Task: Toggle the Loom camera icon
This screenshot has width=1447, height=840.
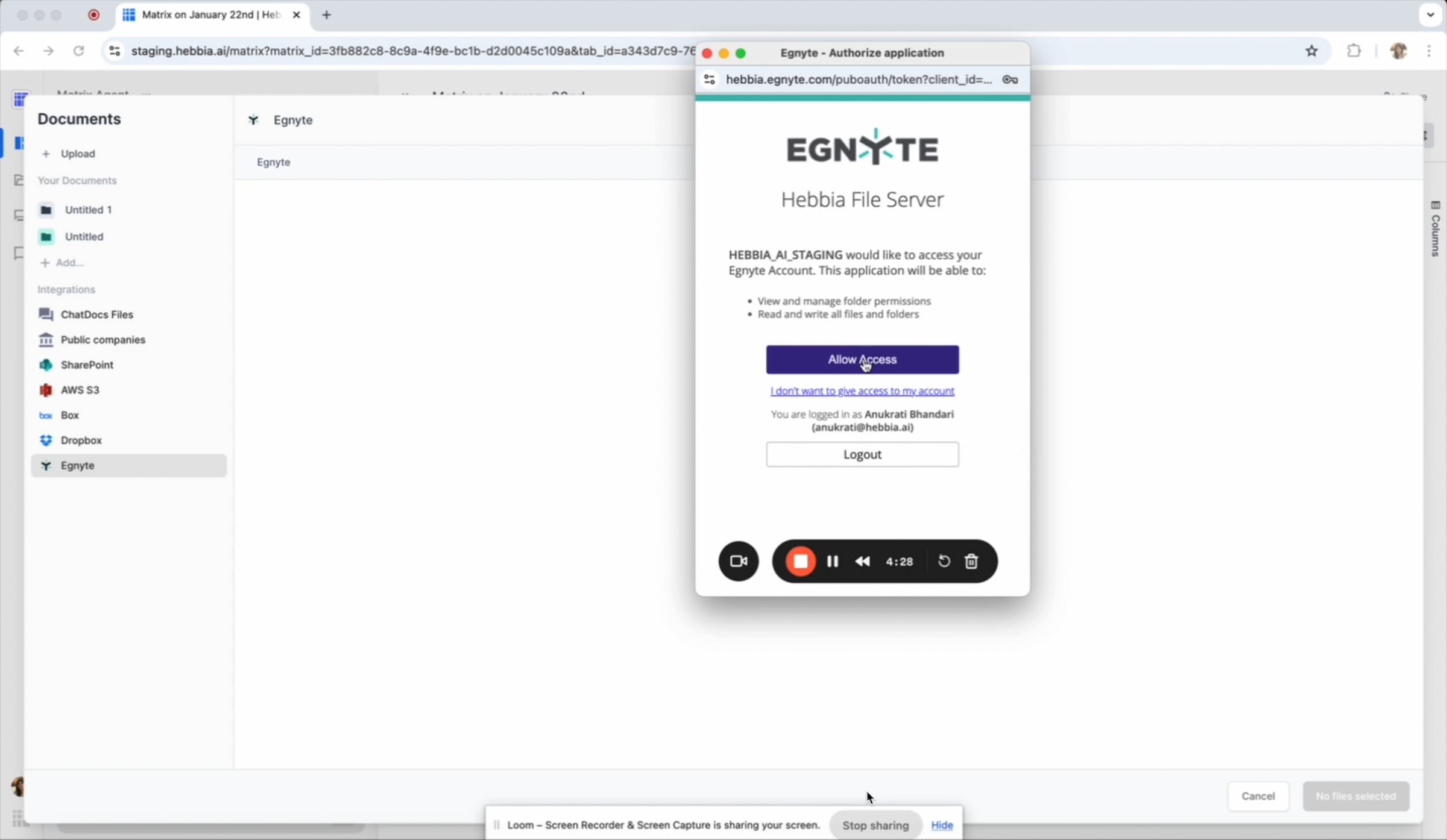Action: (738, 561)
